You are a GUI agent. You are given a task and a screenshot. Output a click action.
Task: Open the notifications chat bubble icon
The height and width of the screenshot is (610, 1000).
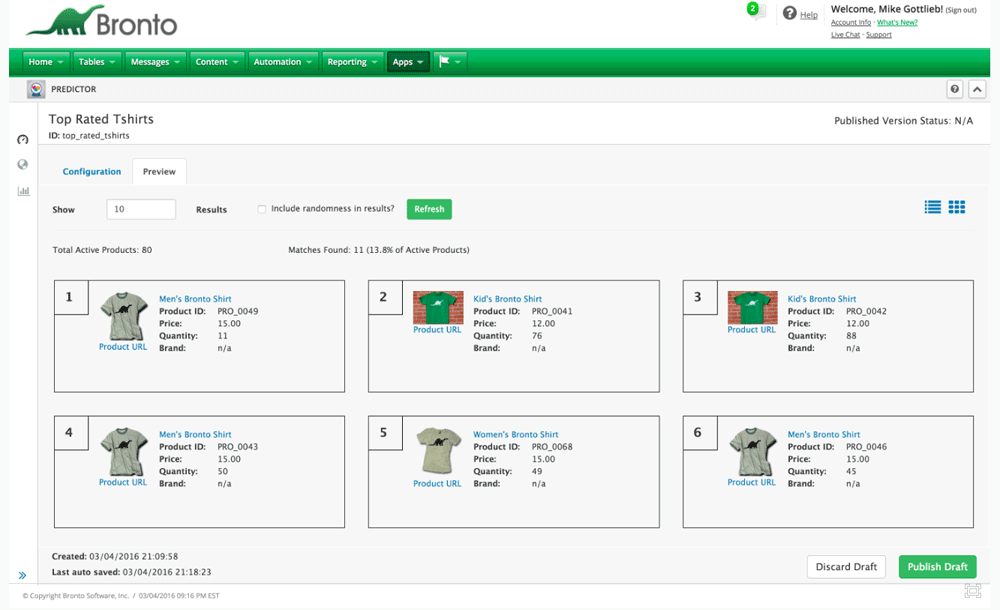pos(756,11)
